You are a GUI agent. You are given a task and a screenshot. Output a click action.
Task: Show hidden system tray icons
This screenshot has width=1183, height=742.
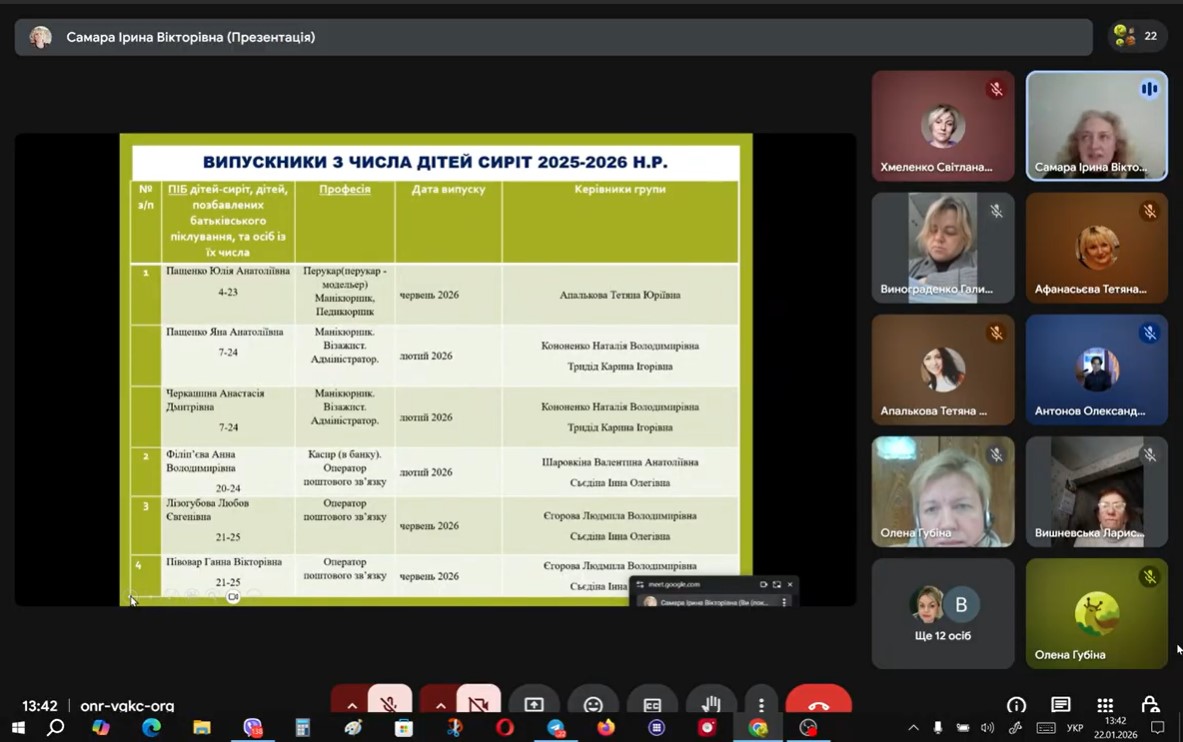[x=913, y=728]
